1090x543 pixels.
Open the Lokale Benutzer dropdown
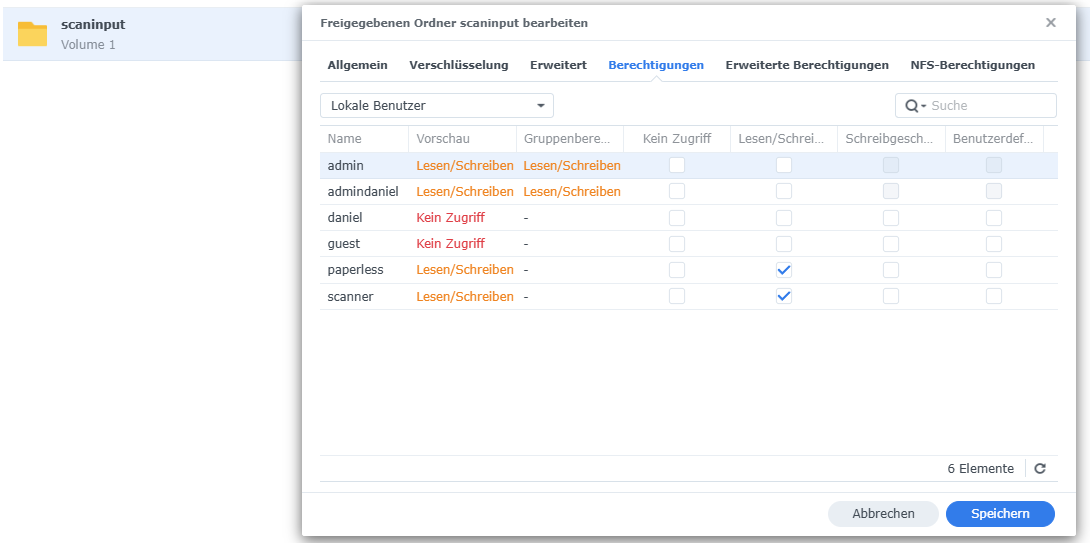(x=437, y=106)
